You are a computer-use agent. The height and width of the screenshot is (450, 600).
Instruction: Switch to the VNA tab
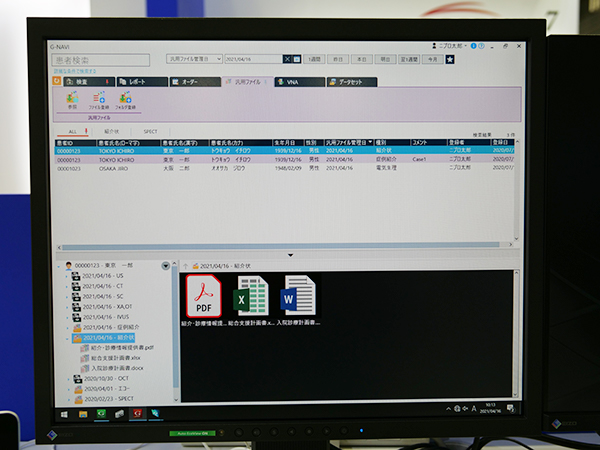(x=300, y=80)
